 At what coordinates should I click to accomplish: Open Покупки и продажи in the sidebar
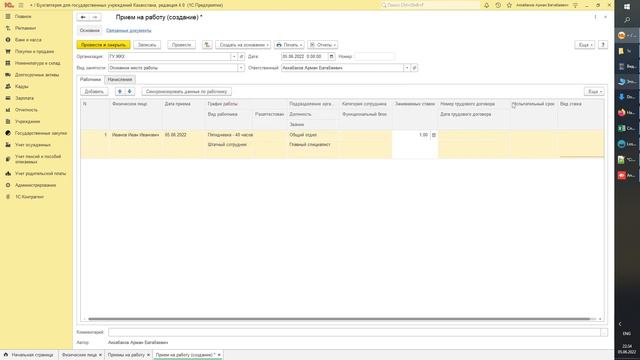point(34,51)
